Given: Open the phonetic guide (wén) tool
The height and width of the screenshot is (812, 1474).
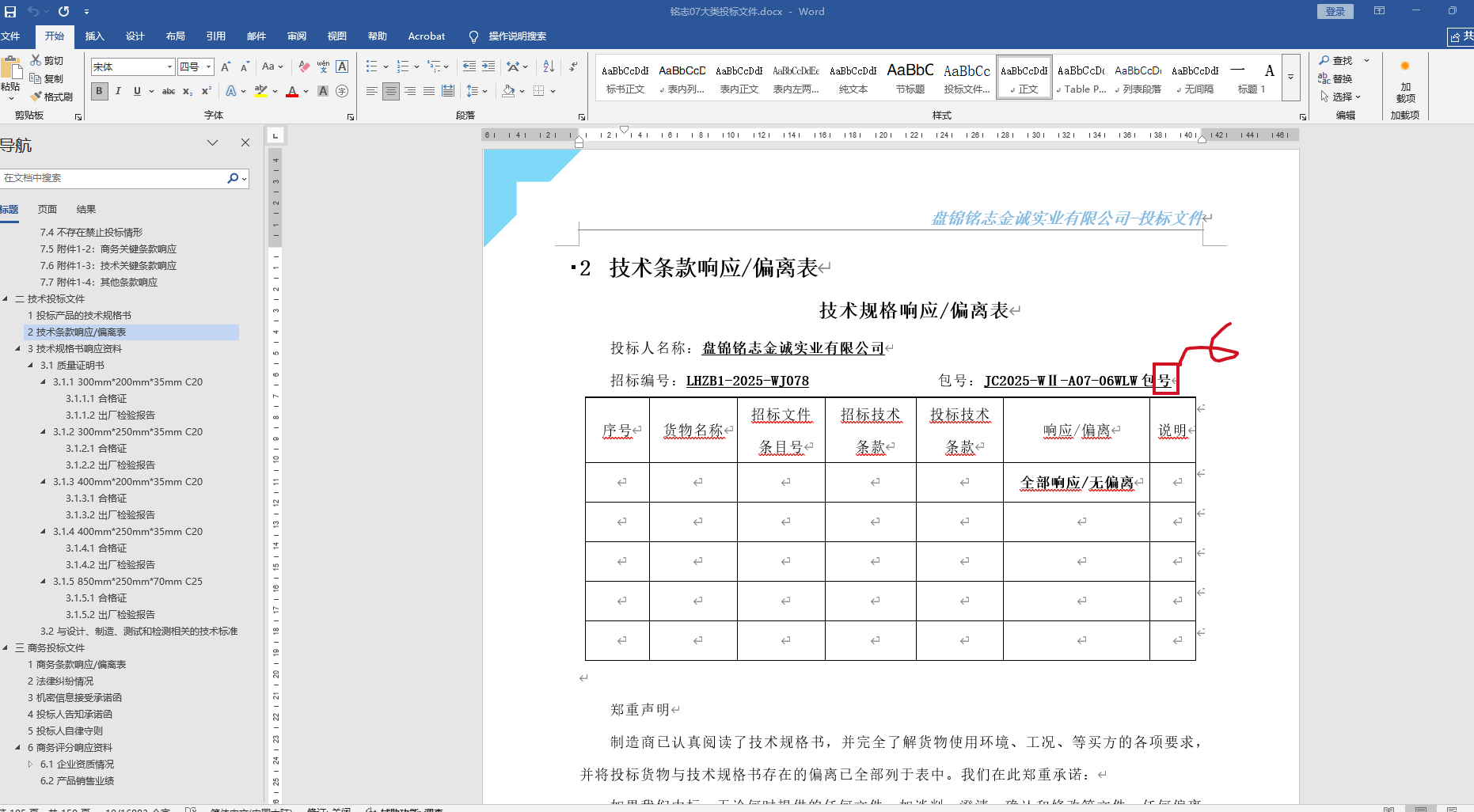Looking at the screenshot, I should coord(323,66).
